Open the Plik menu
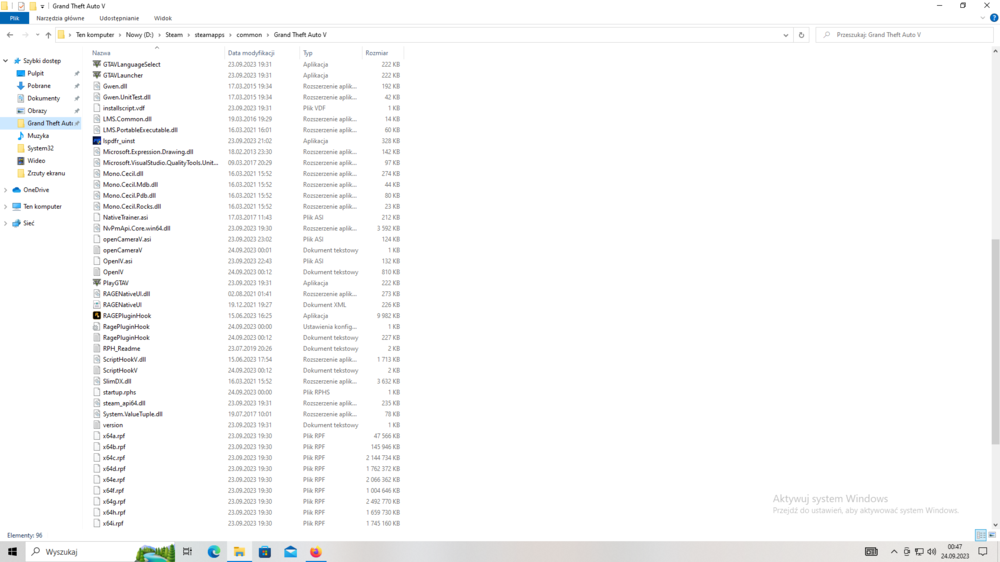This screenshot has width=1000, height=562. coord(14,18)
